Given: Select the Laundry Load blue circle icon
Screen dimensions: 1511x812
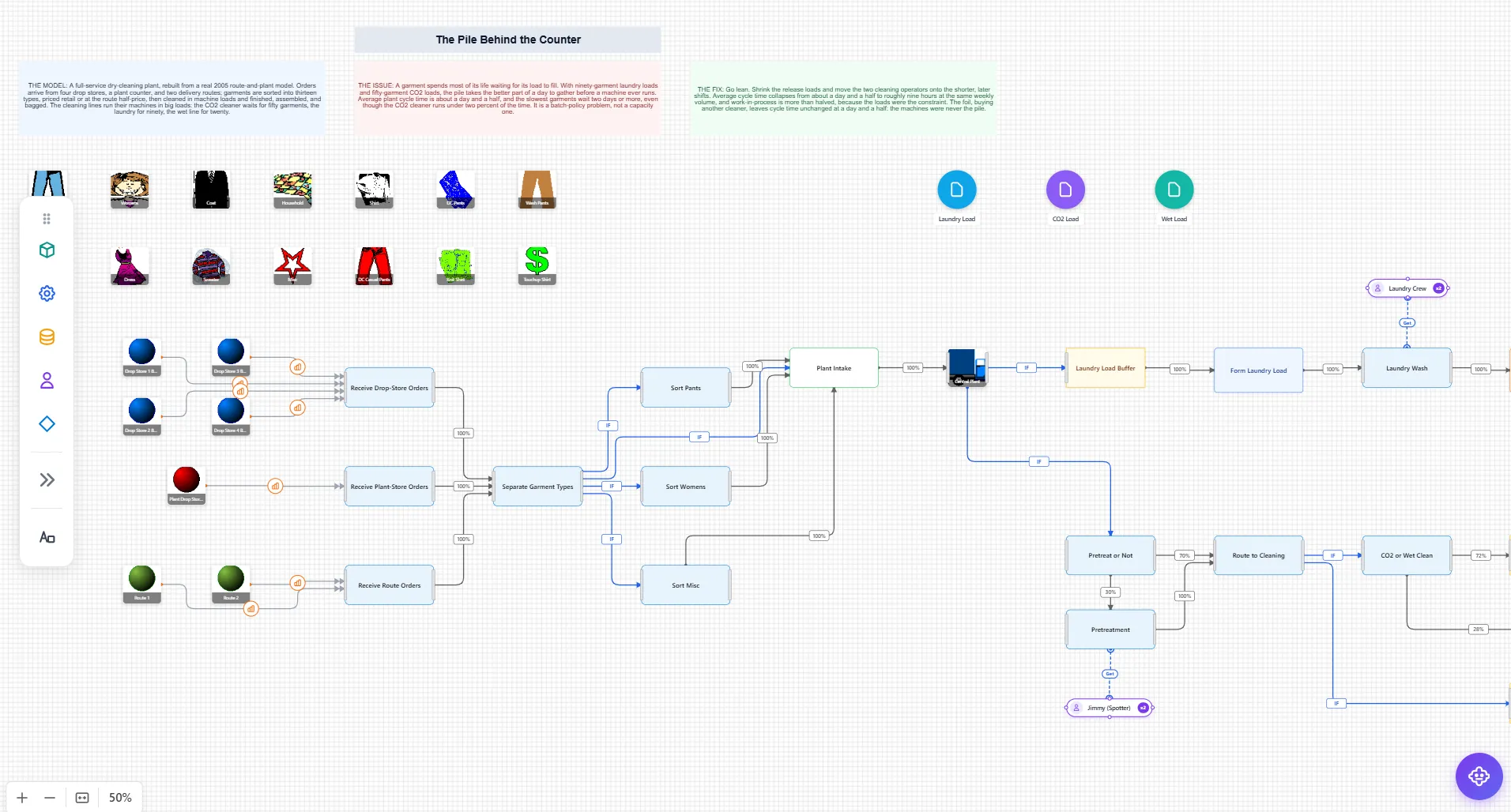Looking at the screenshot, I should point(956,190).
